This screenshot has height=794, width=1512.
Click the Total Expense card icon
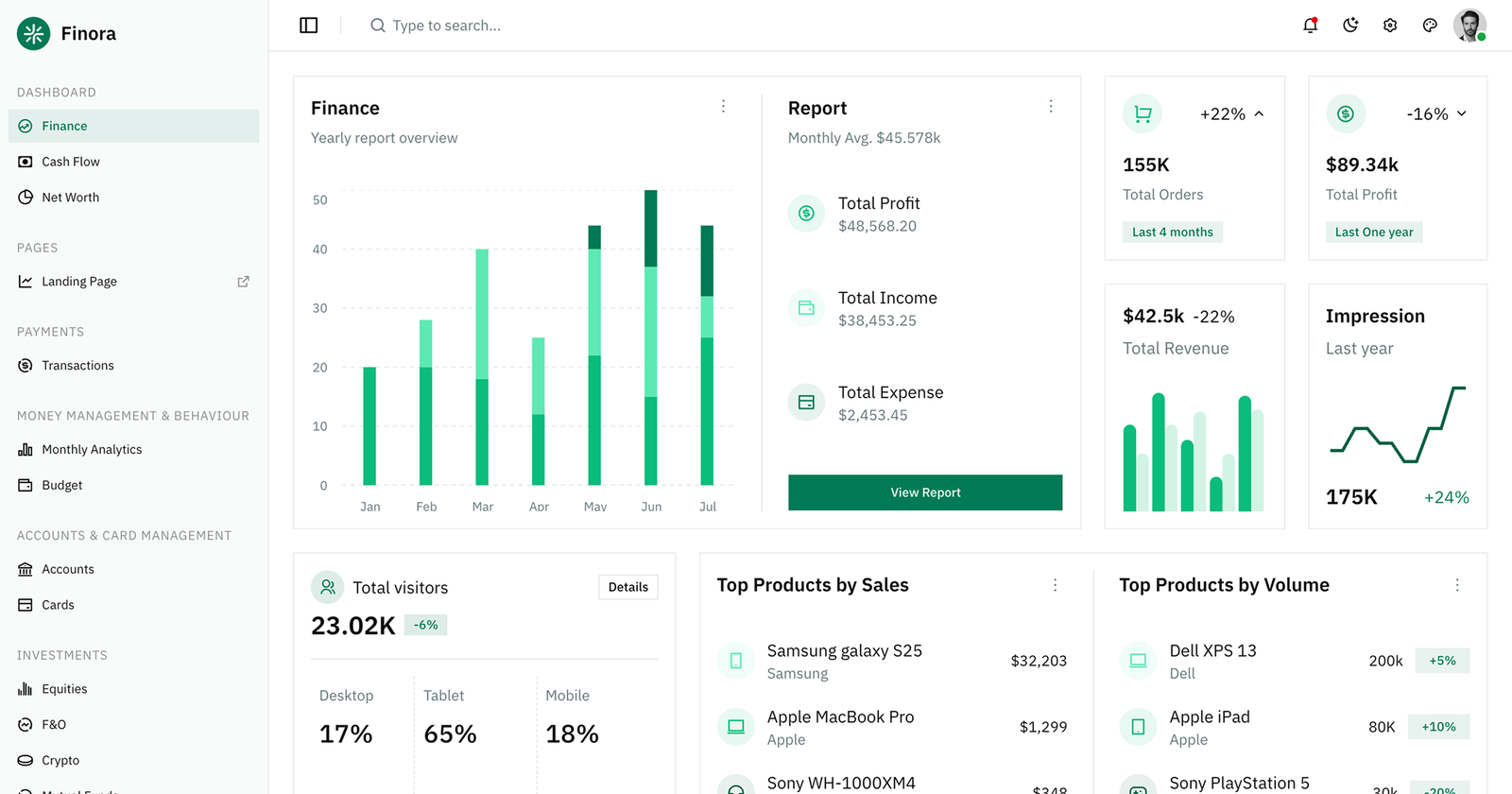click(806, 403)
